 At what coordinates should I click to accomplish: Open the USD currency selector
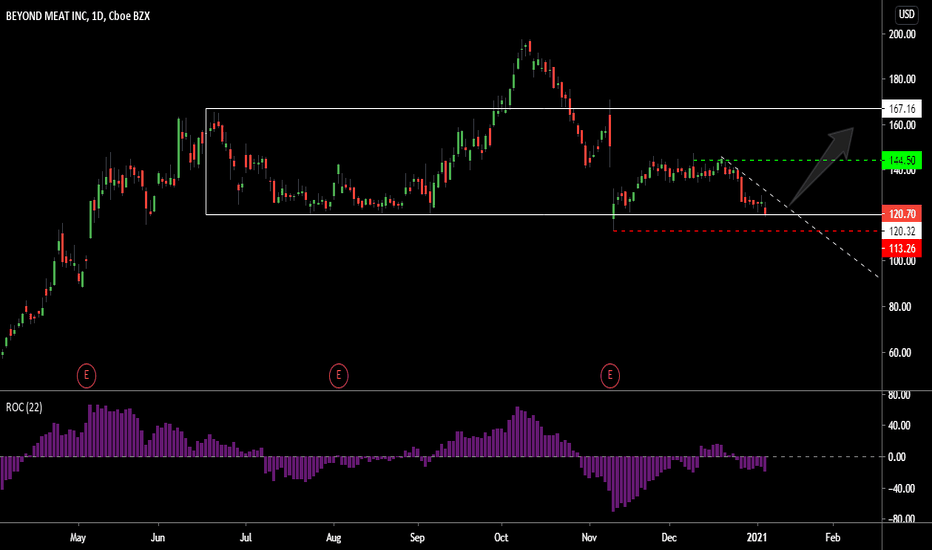(x=906, y=14)
